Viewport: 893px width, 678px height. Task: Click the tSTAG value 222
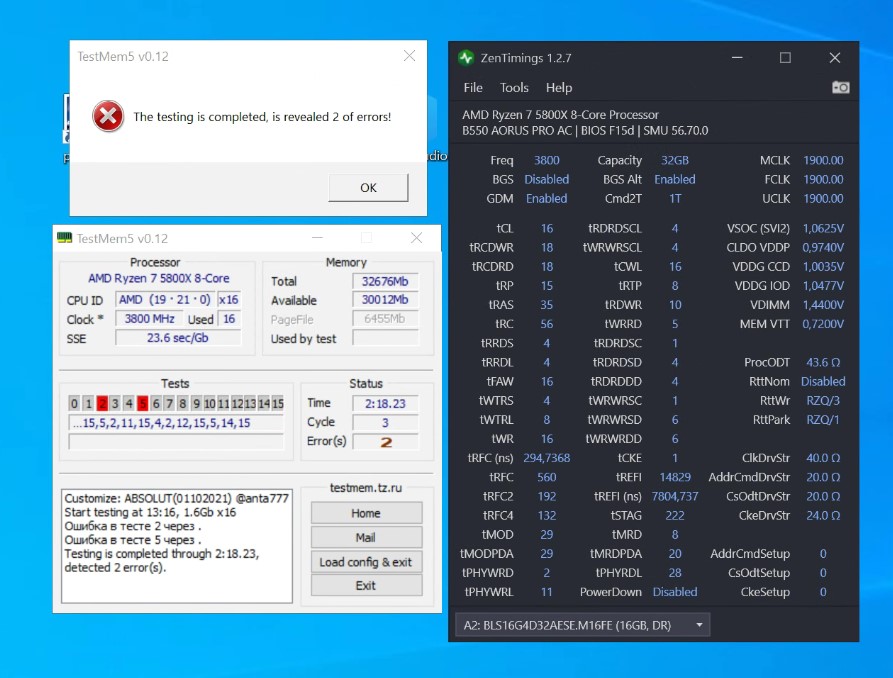(675, 516)
